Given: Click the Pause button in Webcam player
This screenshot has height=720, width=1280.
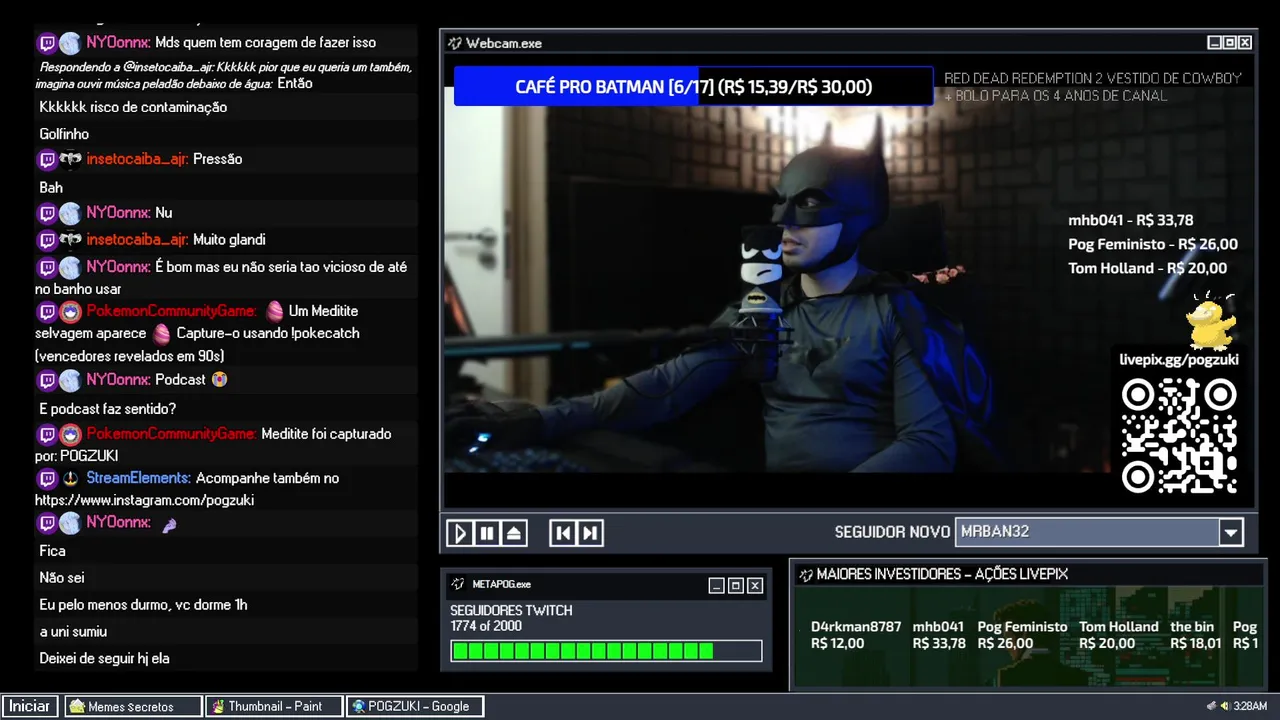Looking at the screenshot, I should tap(487, 533).
